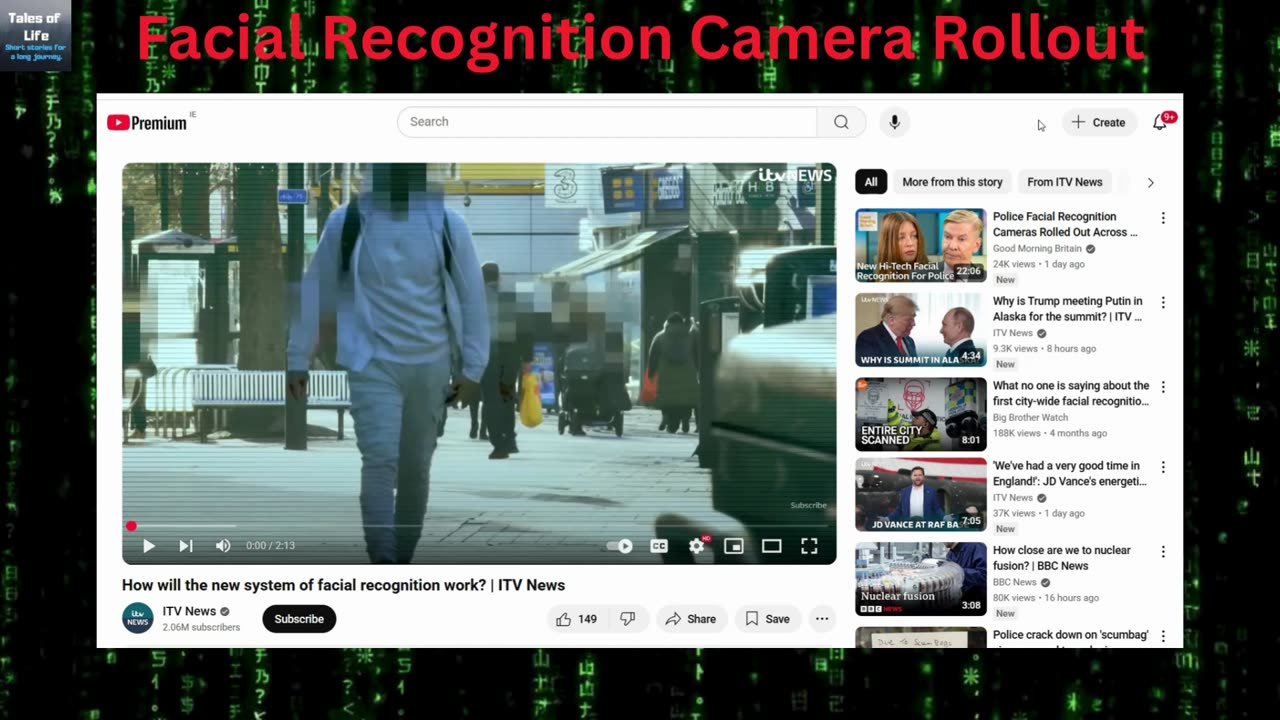Screen dimensions: 1280x720
Task: Open Trump and Putin summit video thumbnail
Action: click(921, 330)
